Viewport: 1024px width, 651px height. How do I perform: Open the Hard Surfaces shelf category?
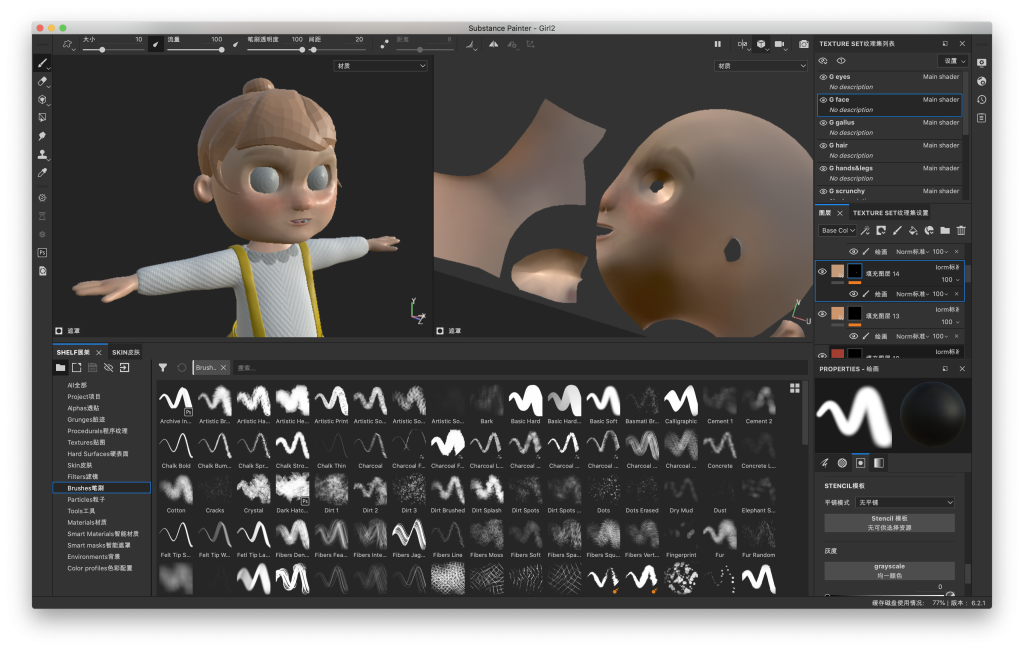pos(97,454)
